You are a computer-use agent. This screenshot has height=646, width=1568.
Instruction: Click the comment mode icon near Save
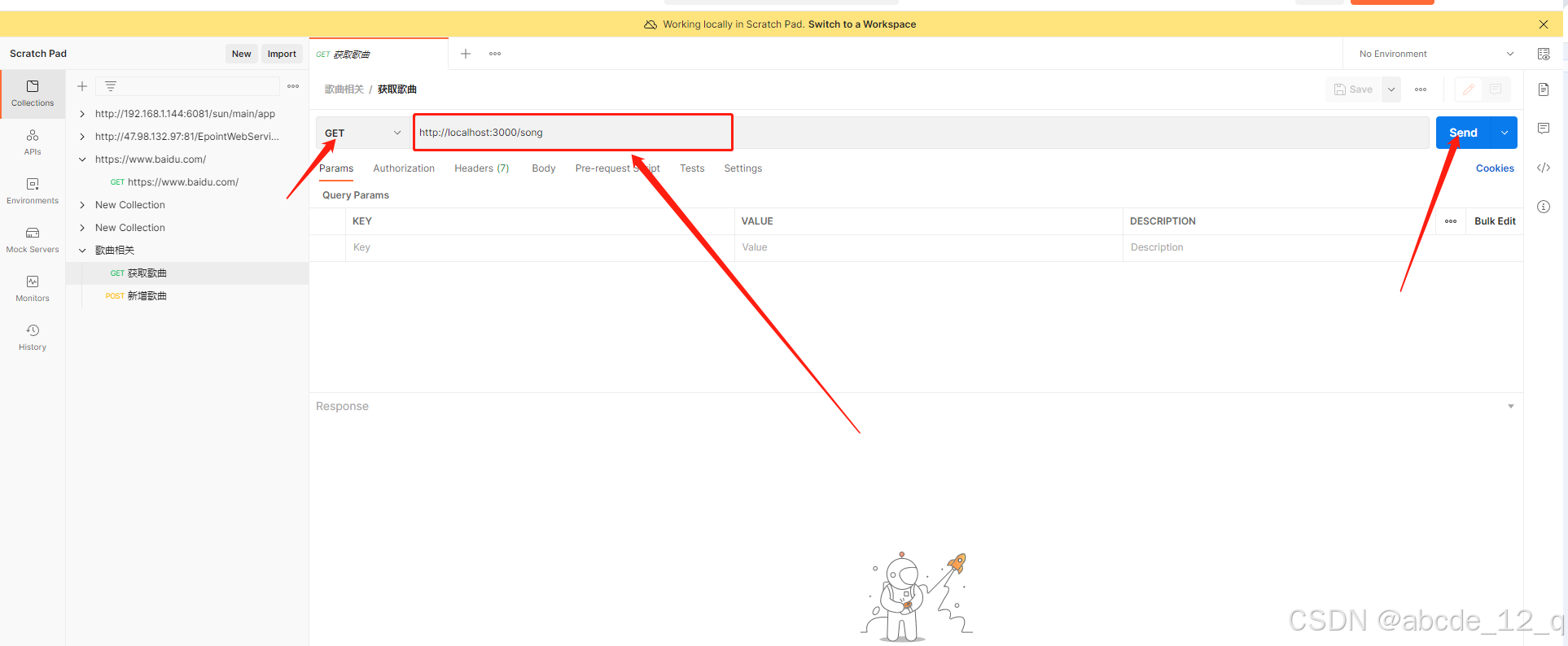point(1496,89)
